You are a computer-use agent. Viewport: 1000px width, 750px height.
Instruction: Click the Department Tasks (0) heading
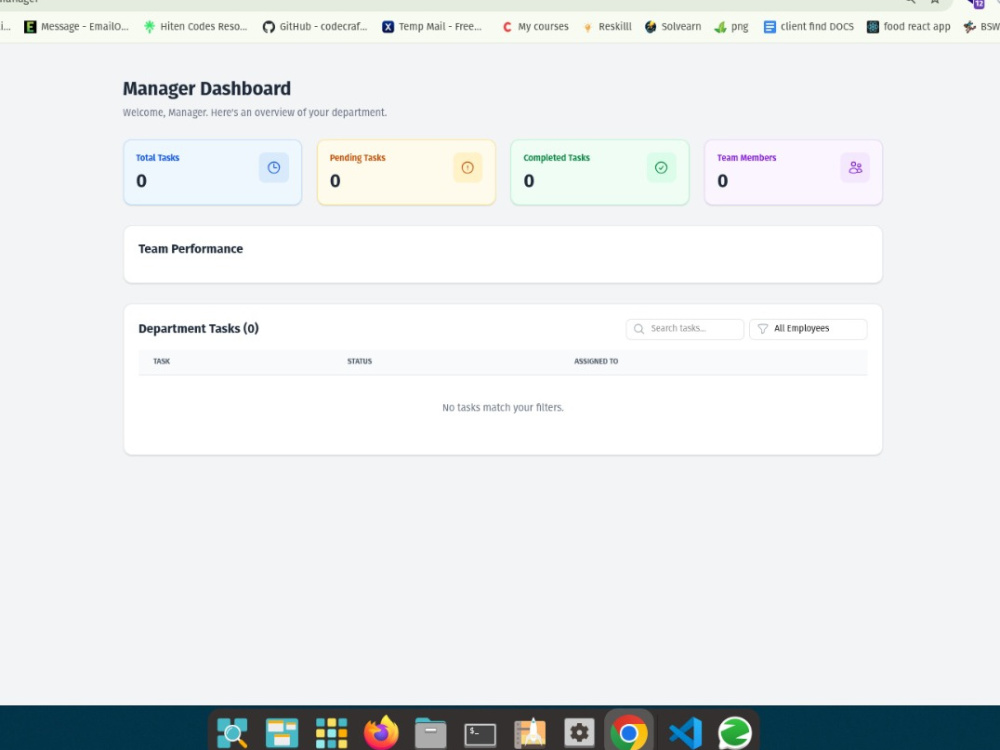[x=198, y=329]
